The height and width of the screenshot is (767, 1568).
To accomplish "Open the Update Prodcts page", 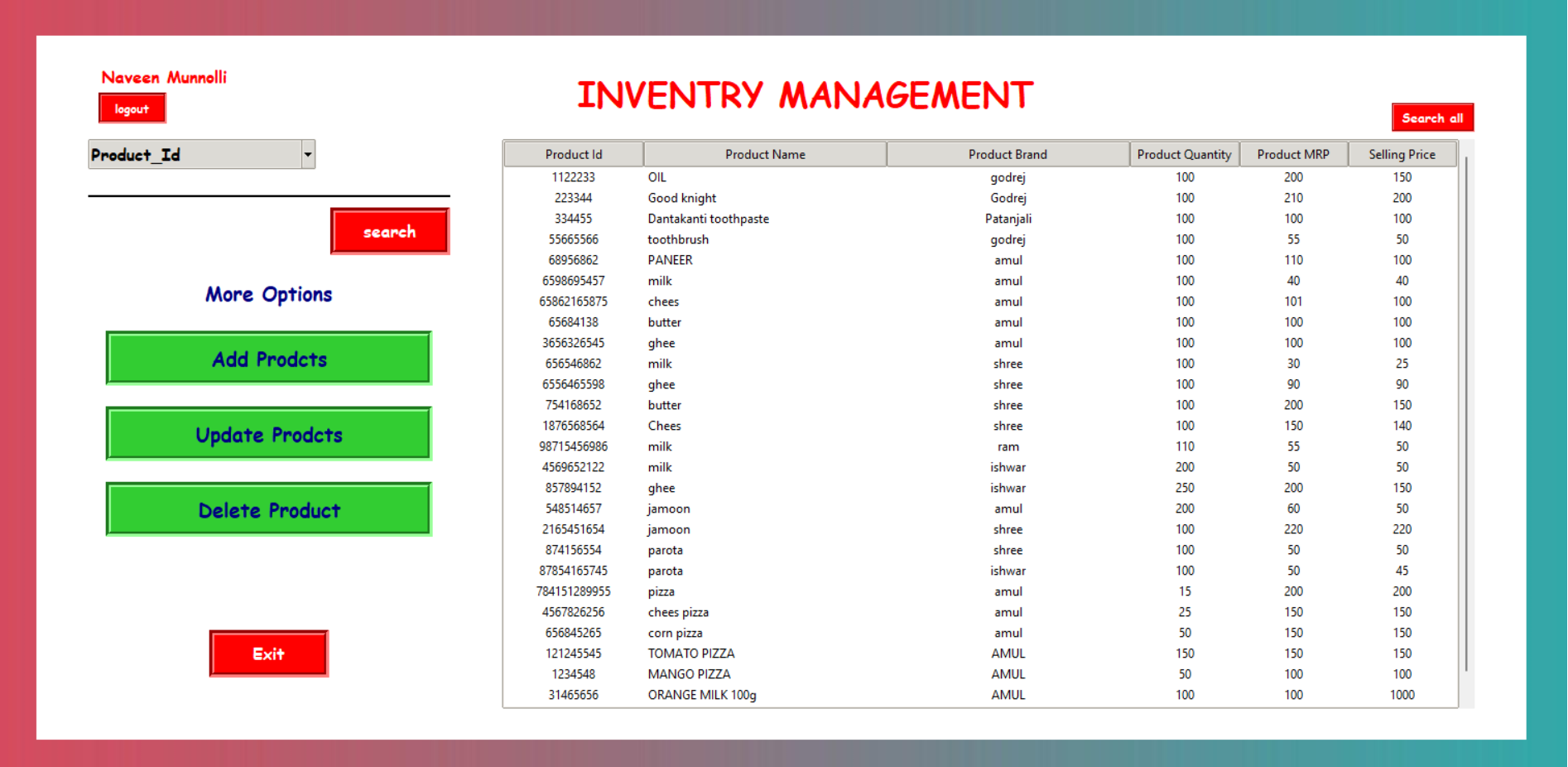I will coord(269,433).
